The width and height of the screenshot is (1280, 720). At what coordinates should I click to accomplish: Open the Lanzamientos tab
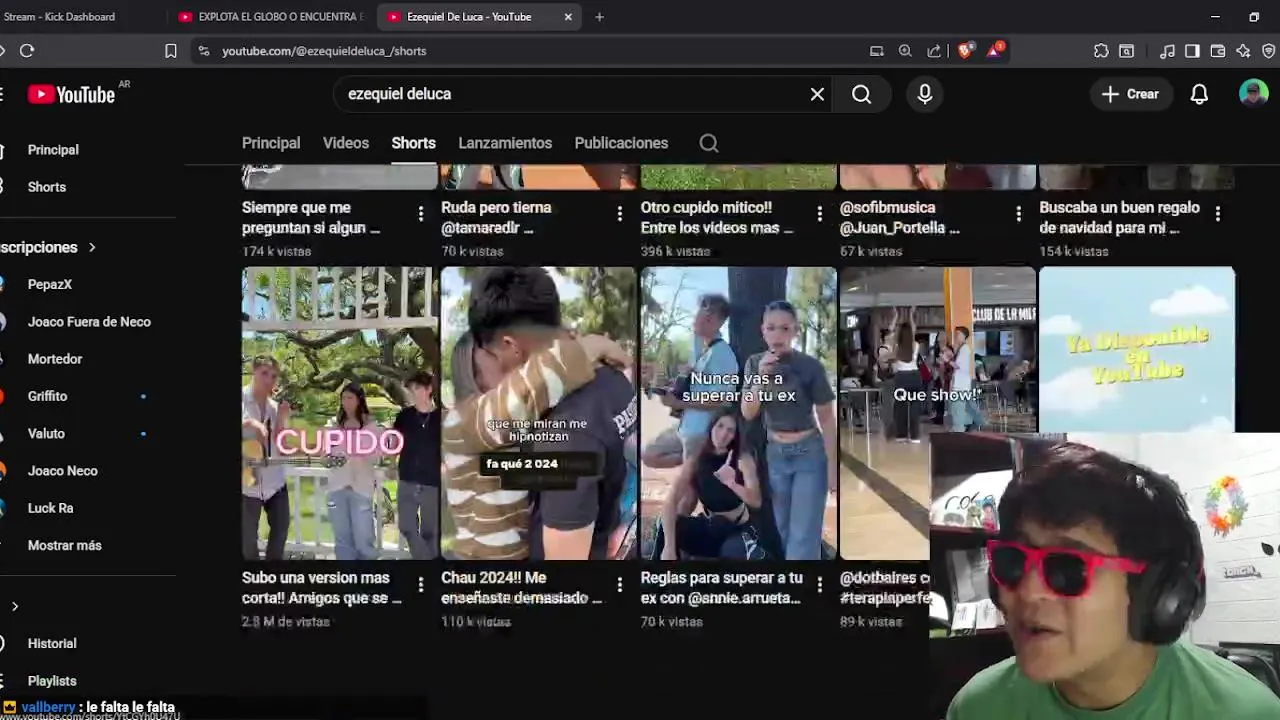pyautogui.click(x=505, y=143)
